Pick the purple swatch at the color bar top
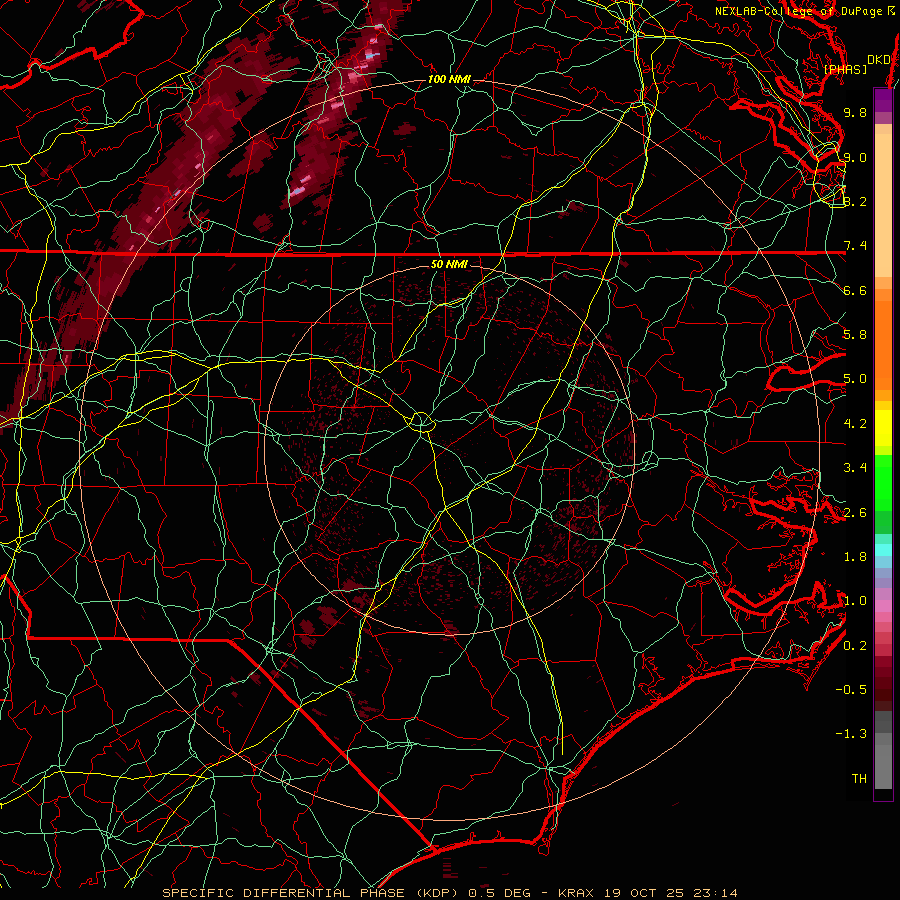 (883, 100)
